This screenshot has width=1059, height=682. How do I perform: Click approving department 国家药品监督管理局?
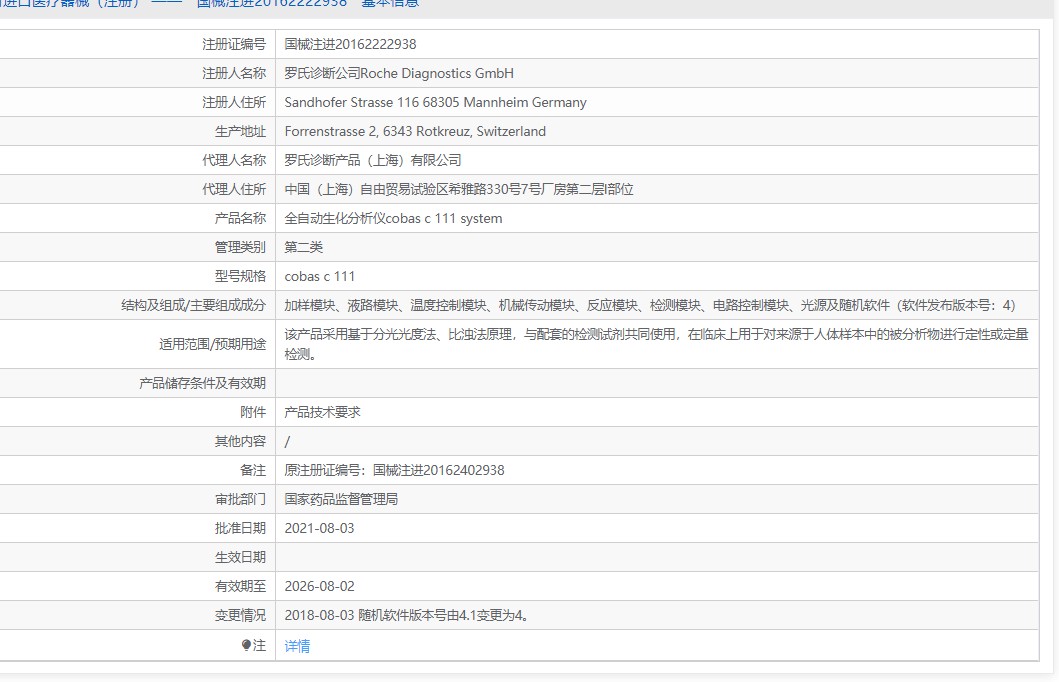[341, 499]
